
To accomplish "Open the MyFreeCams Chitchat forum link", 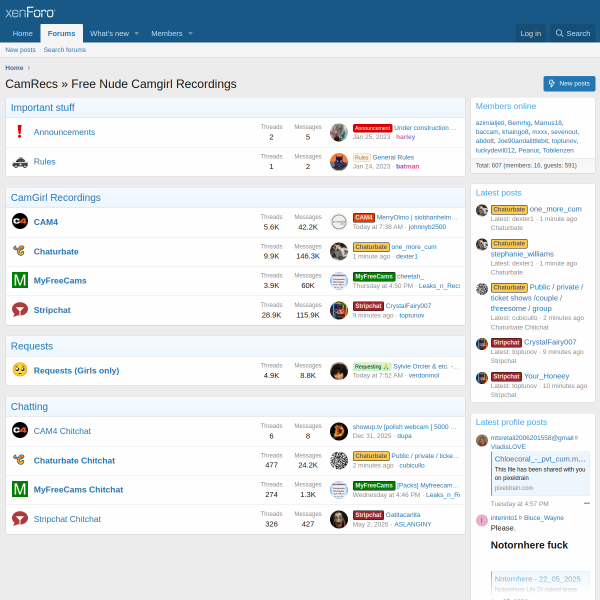I will point(78,489).
